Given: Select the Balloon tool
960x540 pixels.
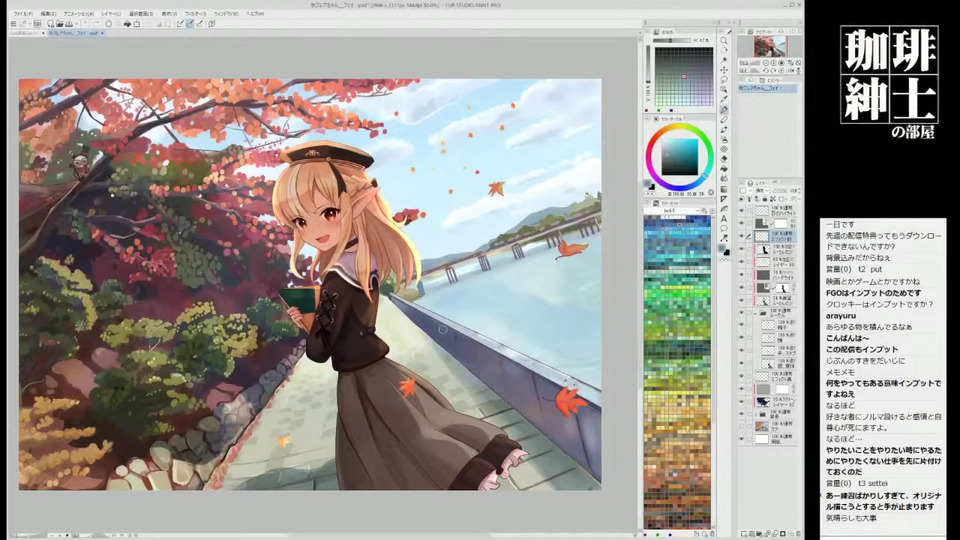Looking at the screenshot, I should point(724,228).
